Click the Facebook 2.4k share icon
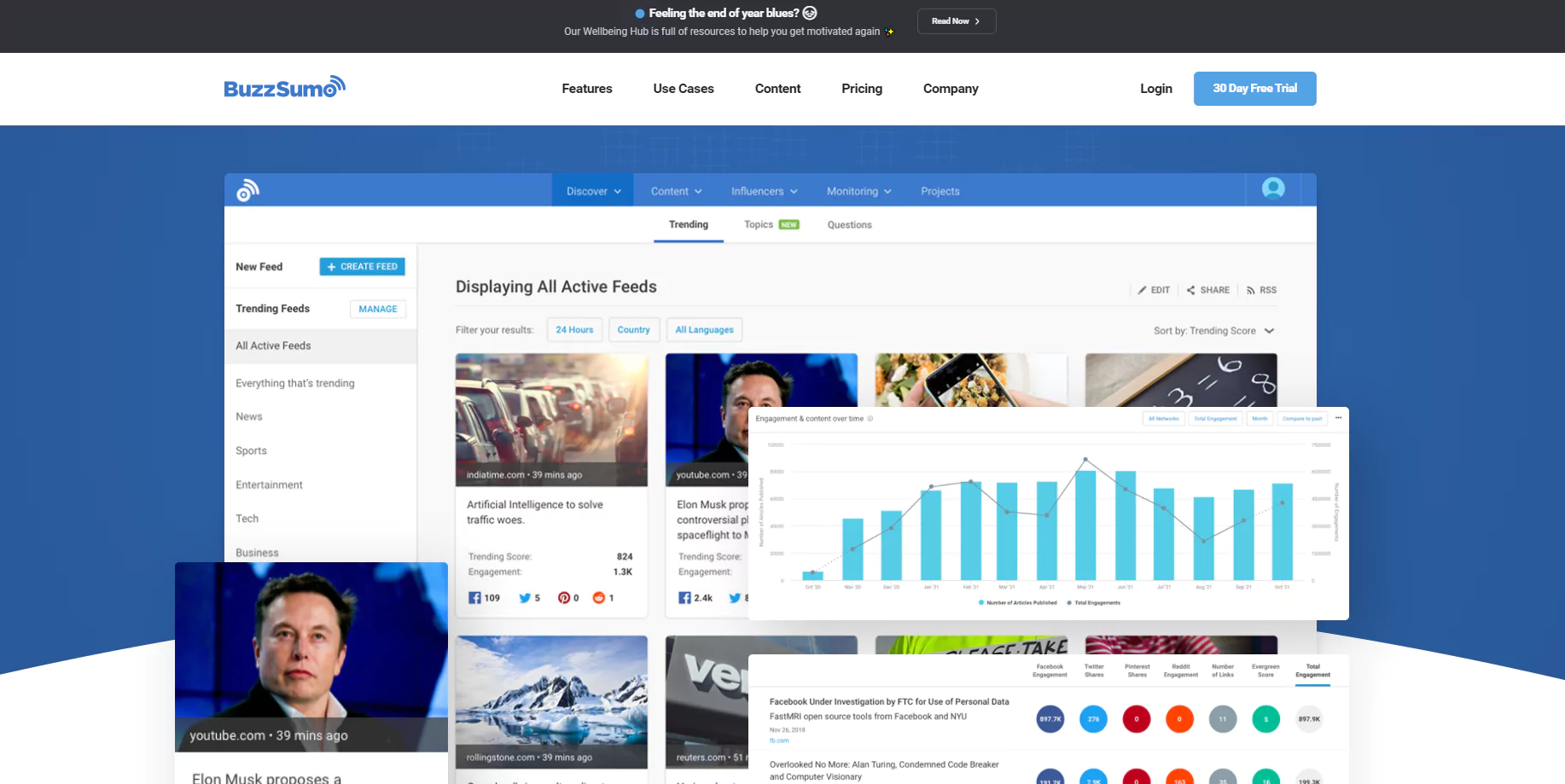1565x784 pixels. coord(684,598)
